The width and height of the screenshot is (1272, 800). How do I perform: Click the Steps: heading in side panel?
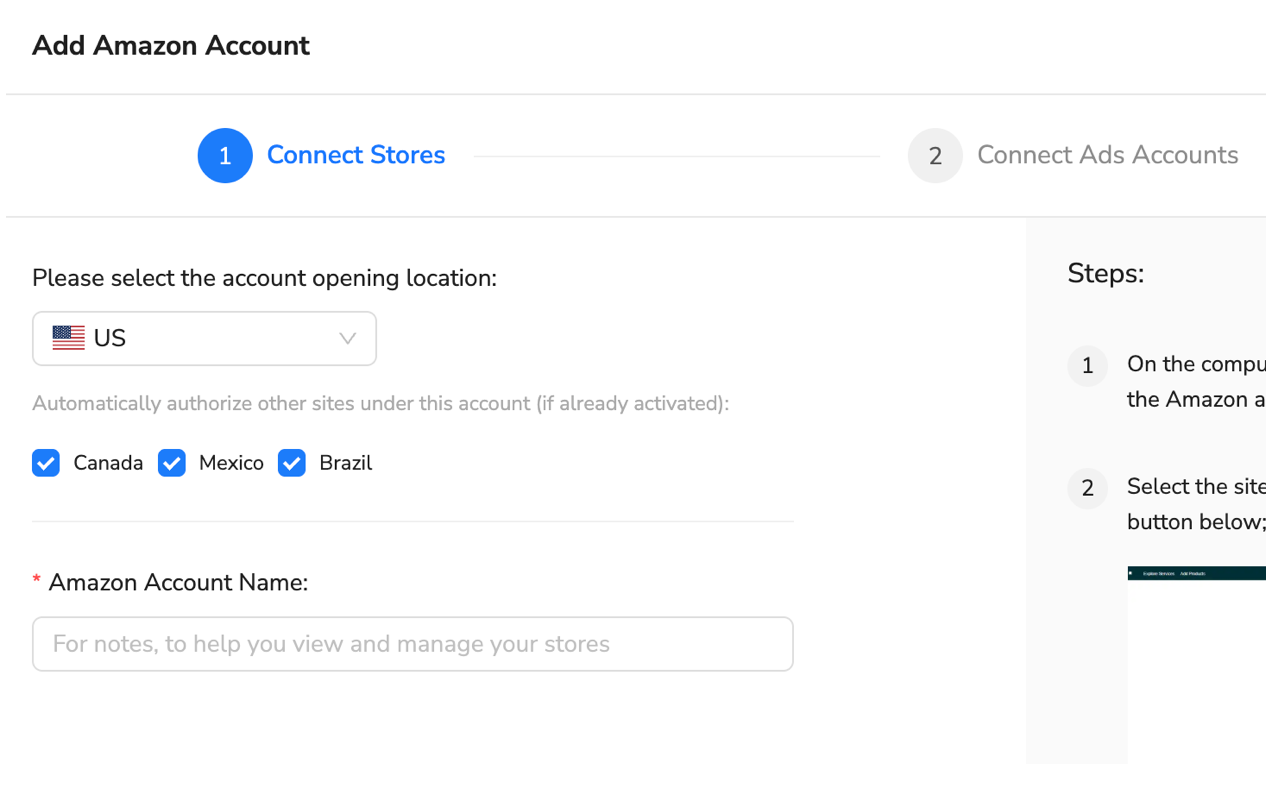(1106, 273)
